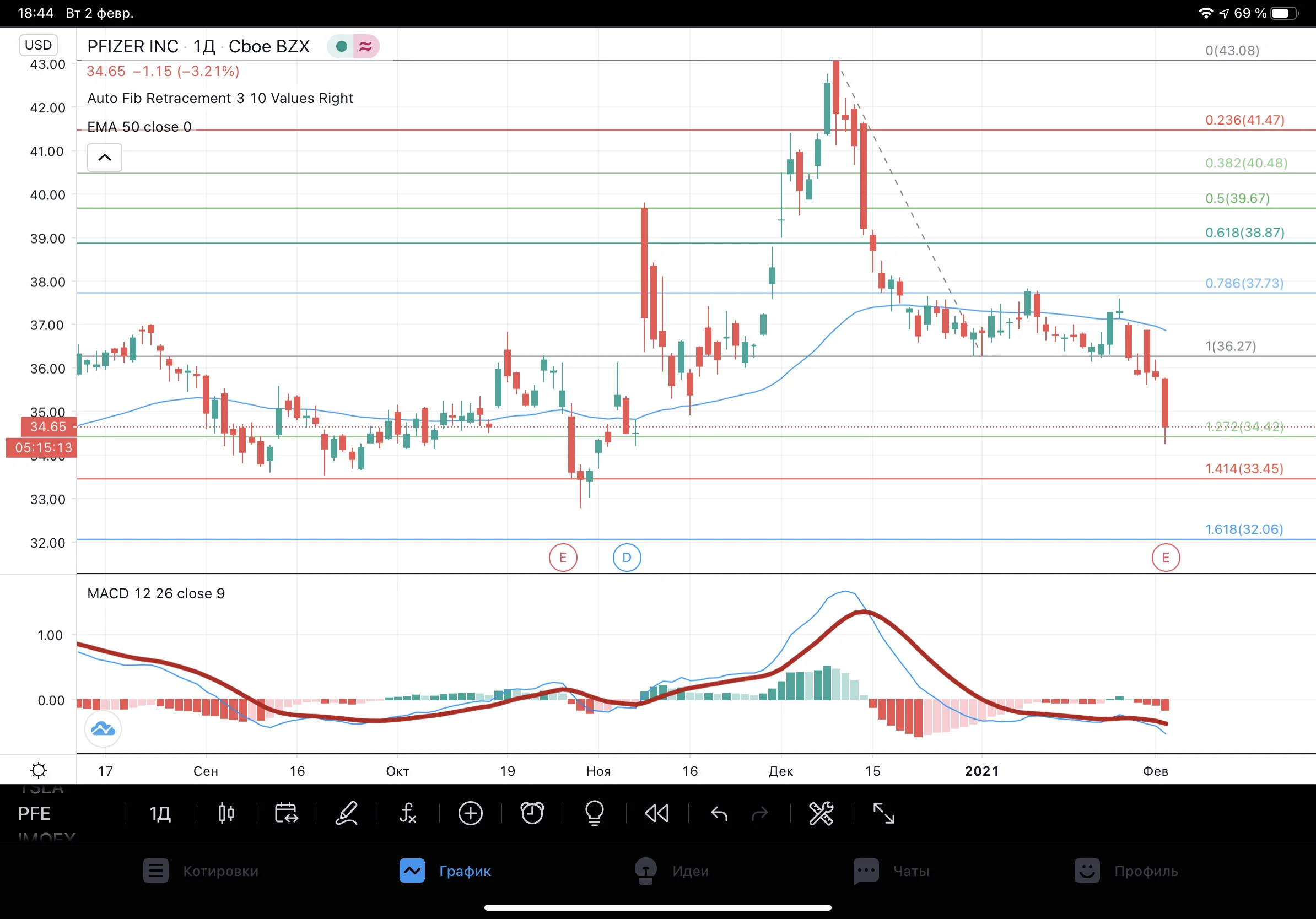Open chart settings gear icon
The height and width of the screenshot is (919, 1316).
39,770
